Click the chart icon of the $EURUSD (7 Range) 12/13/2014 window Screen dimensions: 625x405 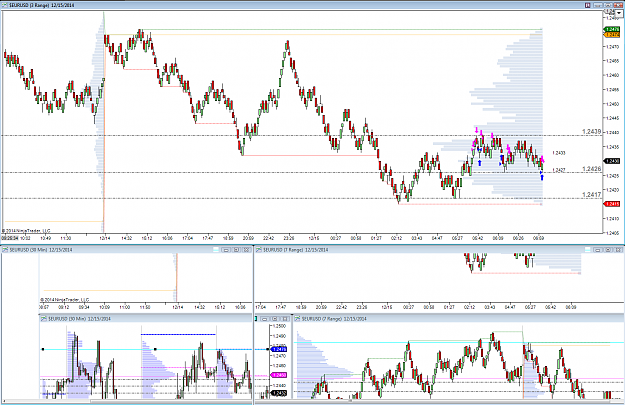(297, 319)
